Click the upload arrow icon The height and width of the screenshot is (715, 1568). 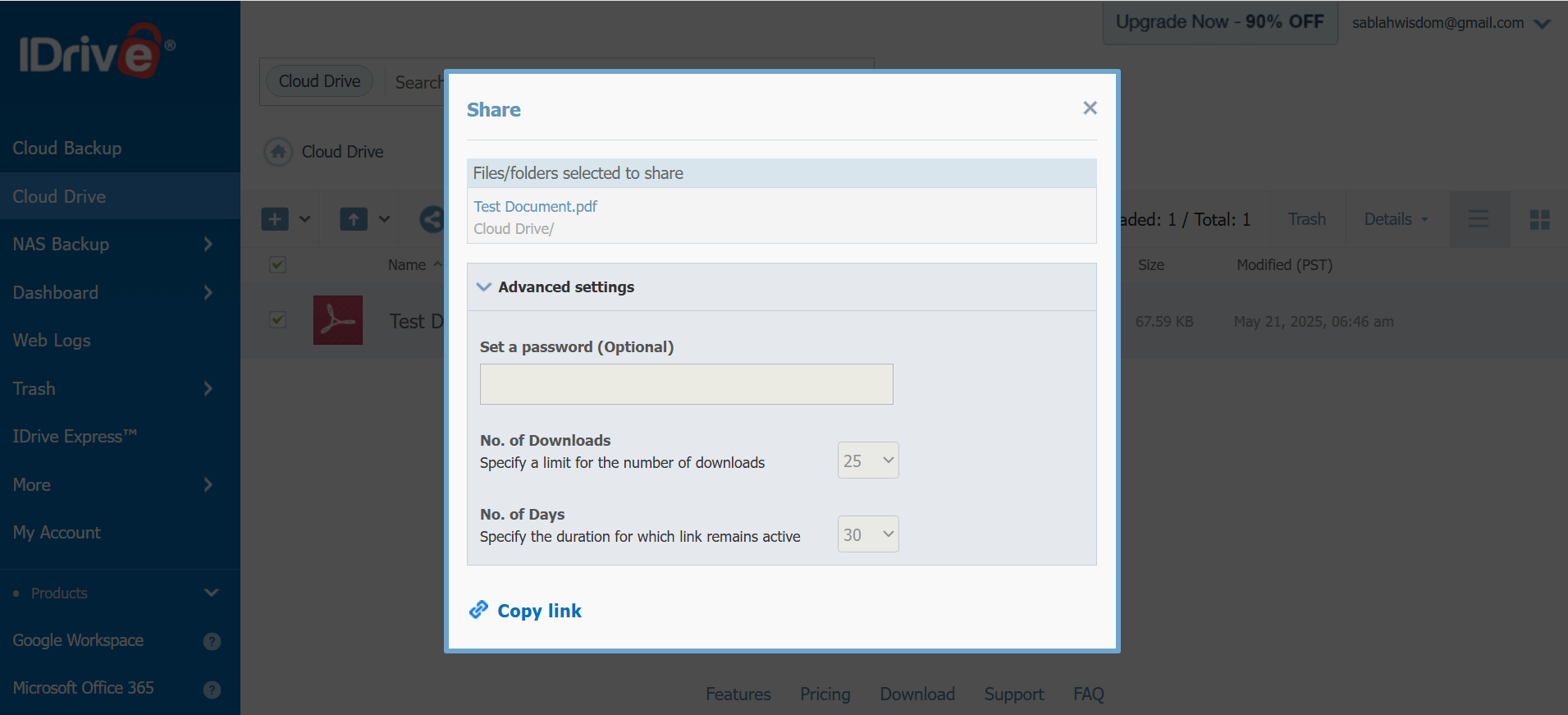(354, 219)
